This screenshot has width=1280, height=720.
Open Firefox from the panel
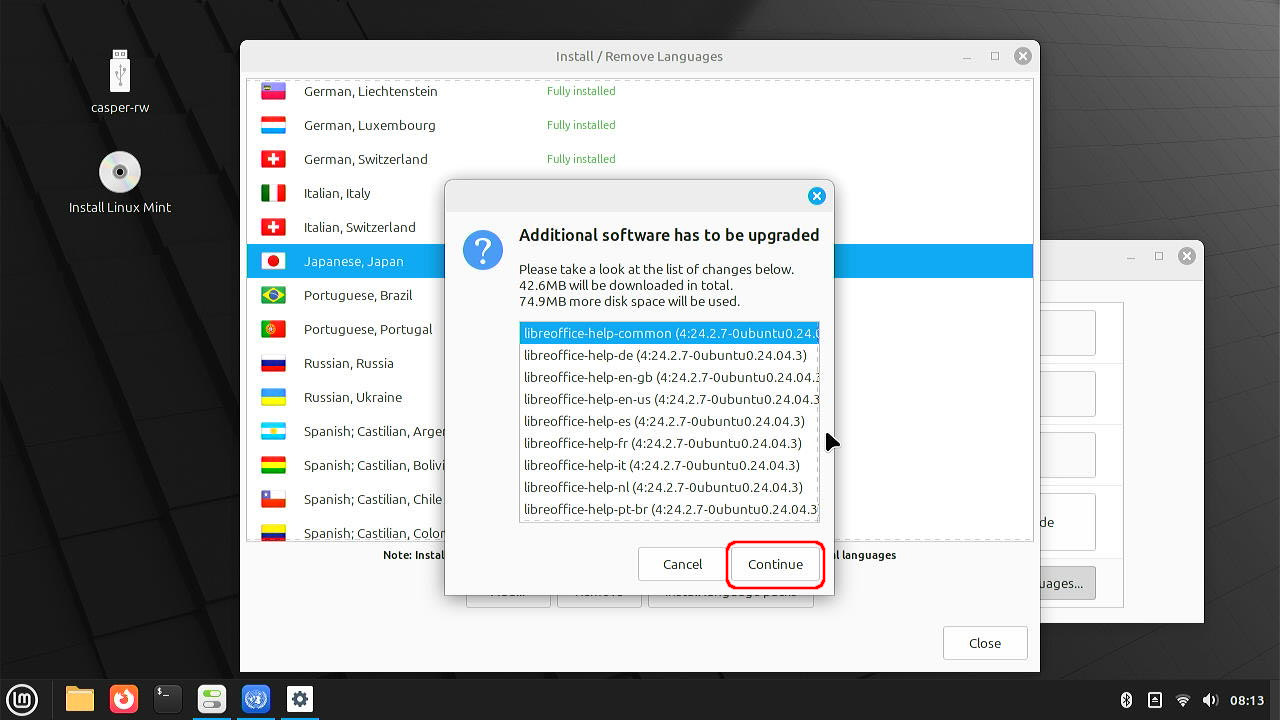[124, 699]
